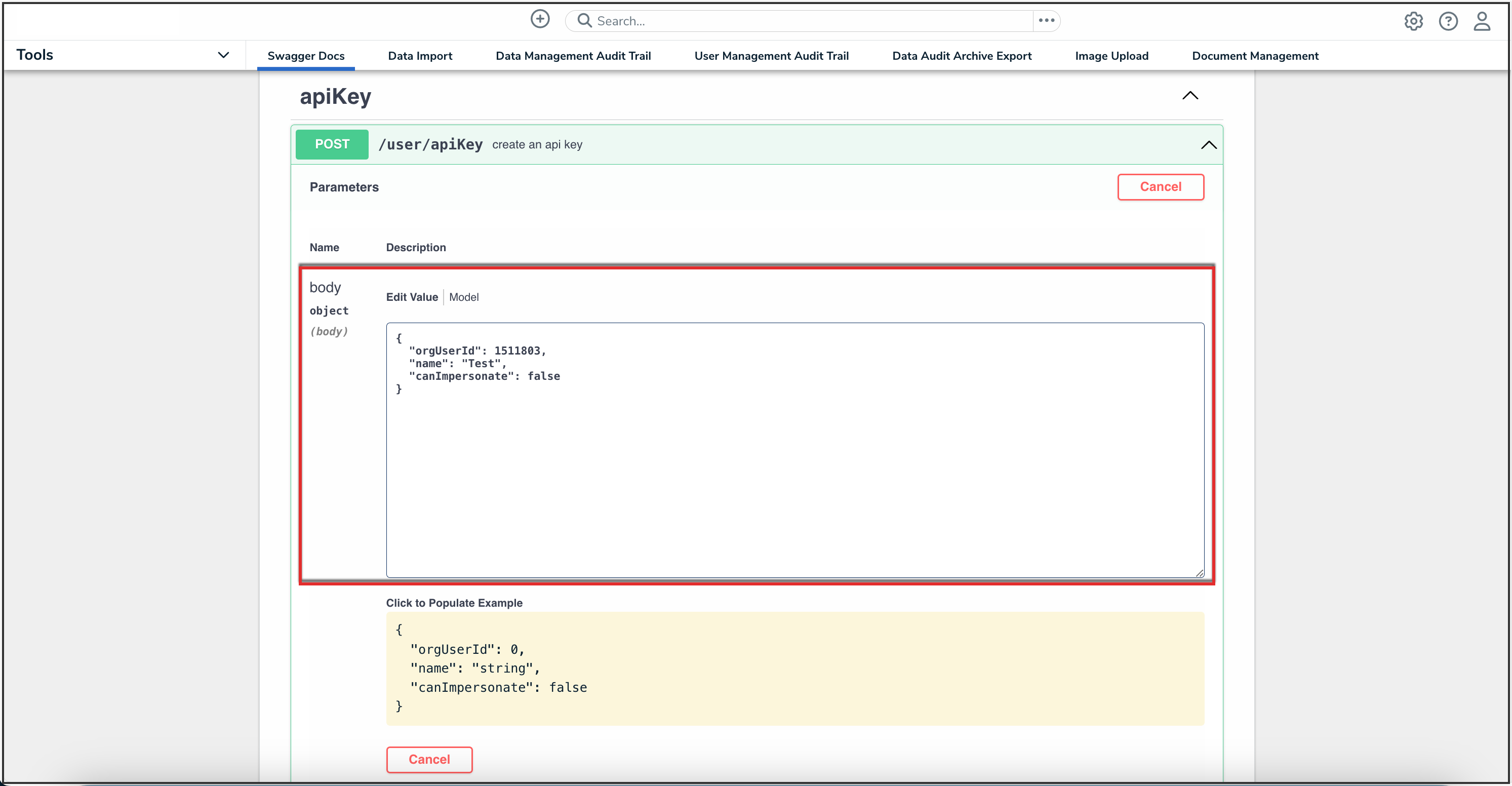
Task: Switch to the Image Upload tab
Action: (x=1111, y=56)
